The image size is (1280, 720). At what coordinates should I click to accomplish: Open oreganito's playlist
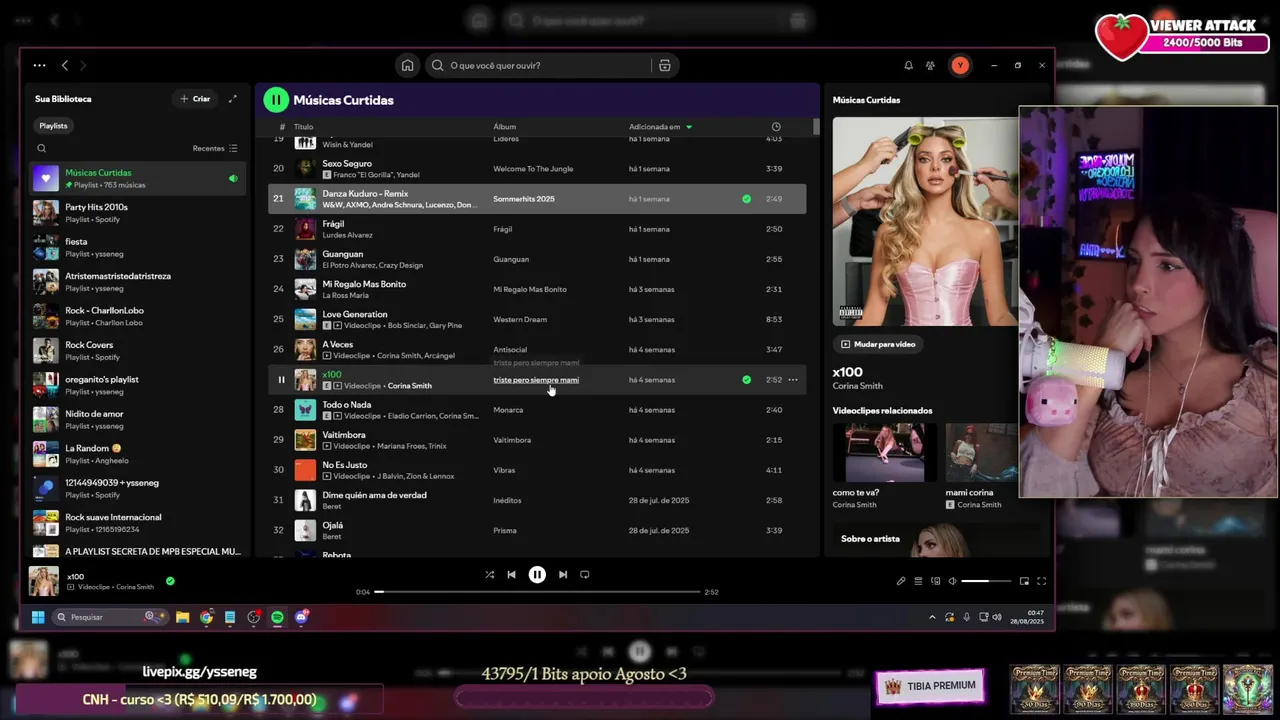pyautogui.click(x=137, y=385)
